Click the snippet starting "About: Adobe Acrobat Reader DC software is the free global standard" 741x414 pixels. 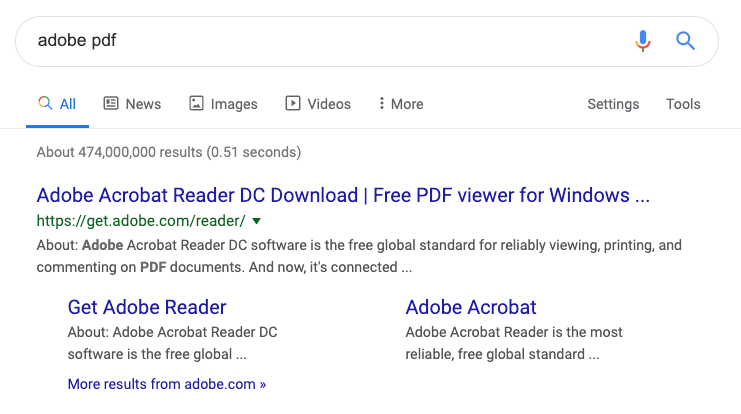359,256
